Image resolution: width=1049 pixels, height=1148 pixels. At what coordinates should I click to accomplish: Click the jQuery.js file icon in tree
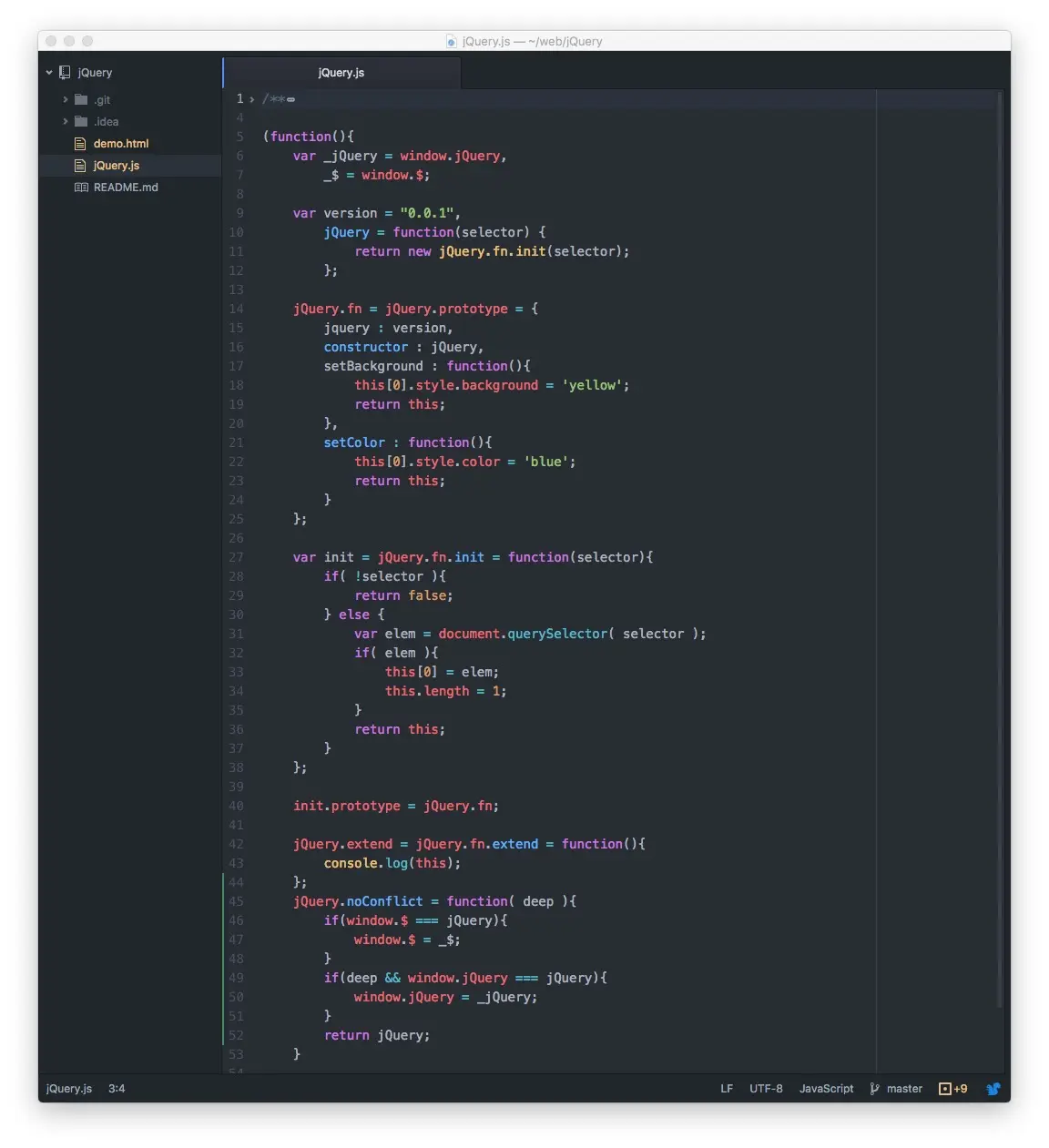point(80,166)
